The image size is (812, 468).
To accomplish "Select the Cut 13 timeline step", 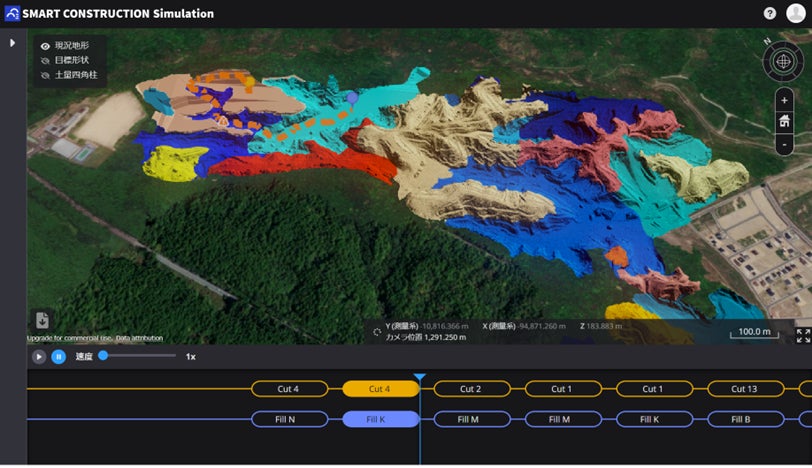I will pyautogui.click(x=746, y=389).
